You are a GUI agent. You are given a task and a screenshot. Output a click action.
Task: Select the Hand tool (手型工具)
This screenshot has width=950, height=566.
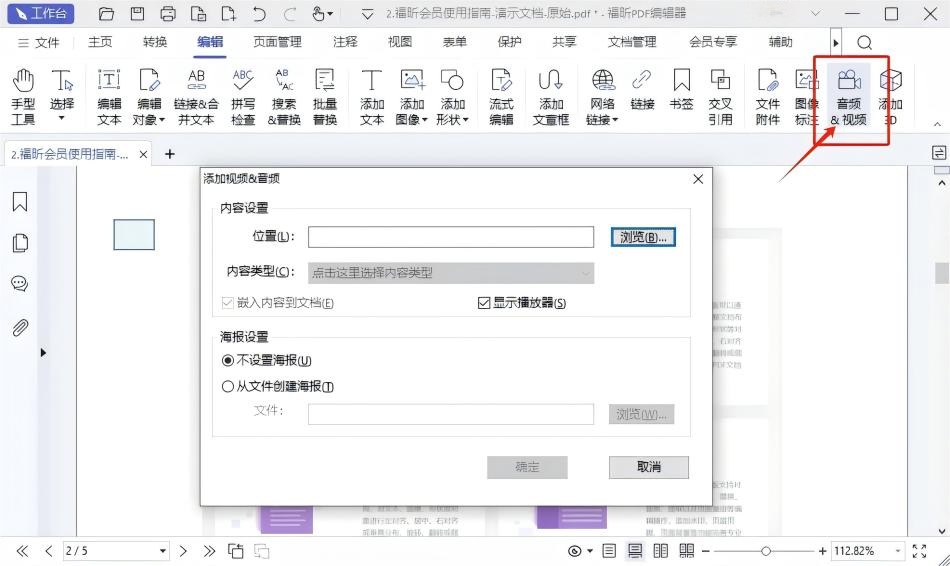click(x=22, y=96)
